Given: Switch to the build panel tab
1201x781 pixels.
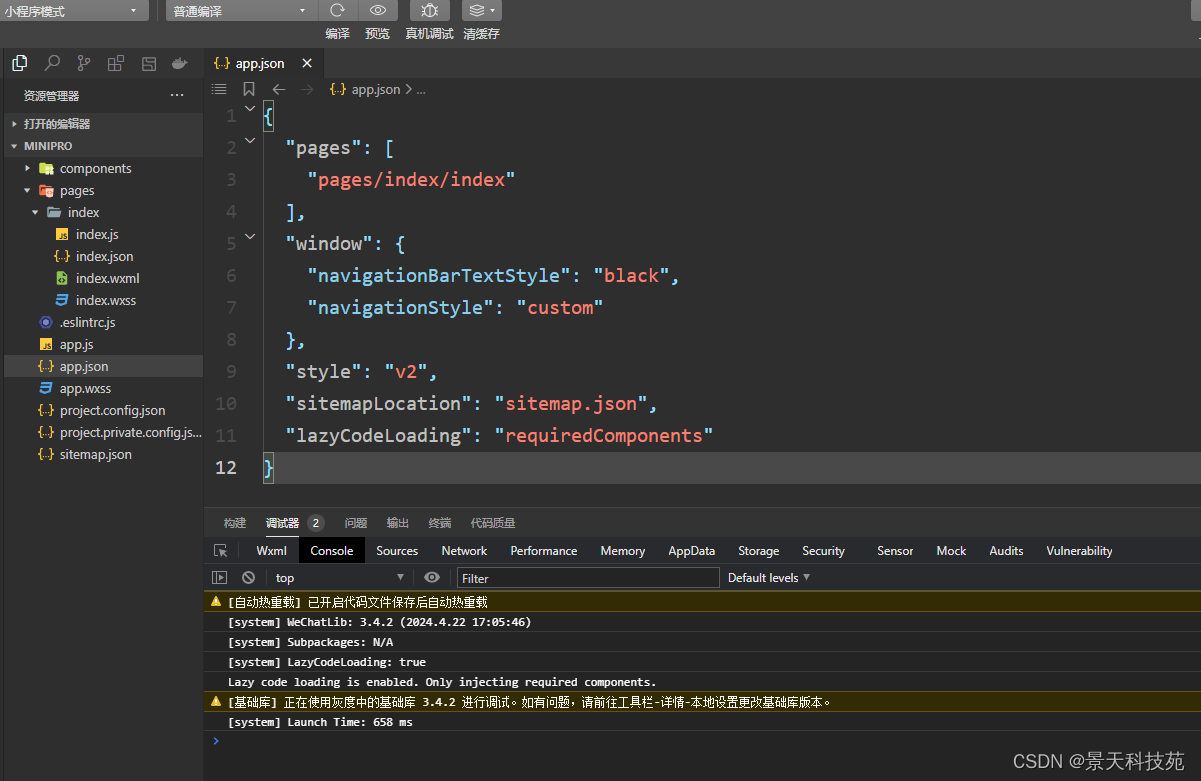Looking at the screenshot, I should tap(235, 523).
